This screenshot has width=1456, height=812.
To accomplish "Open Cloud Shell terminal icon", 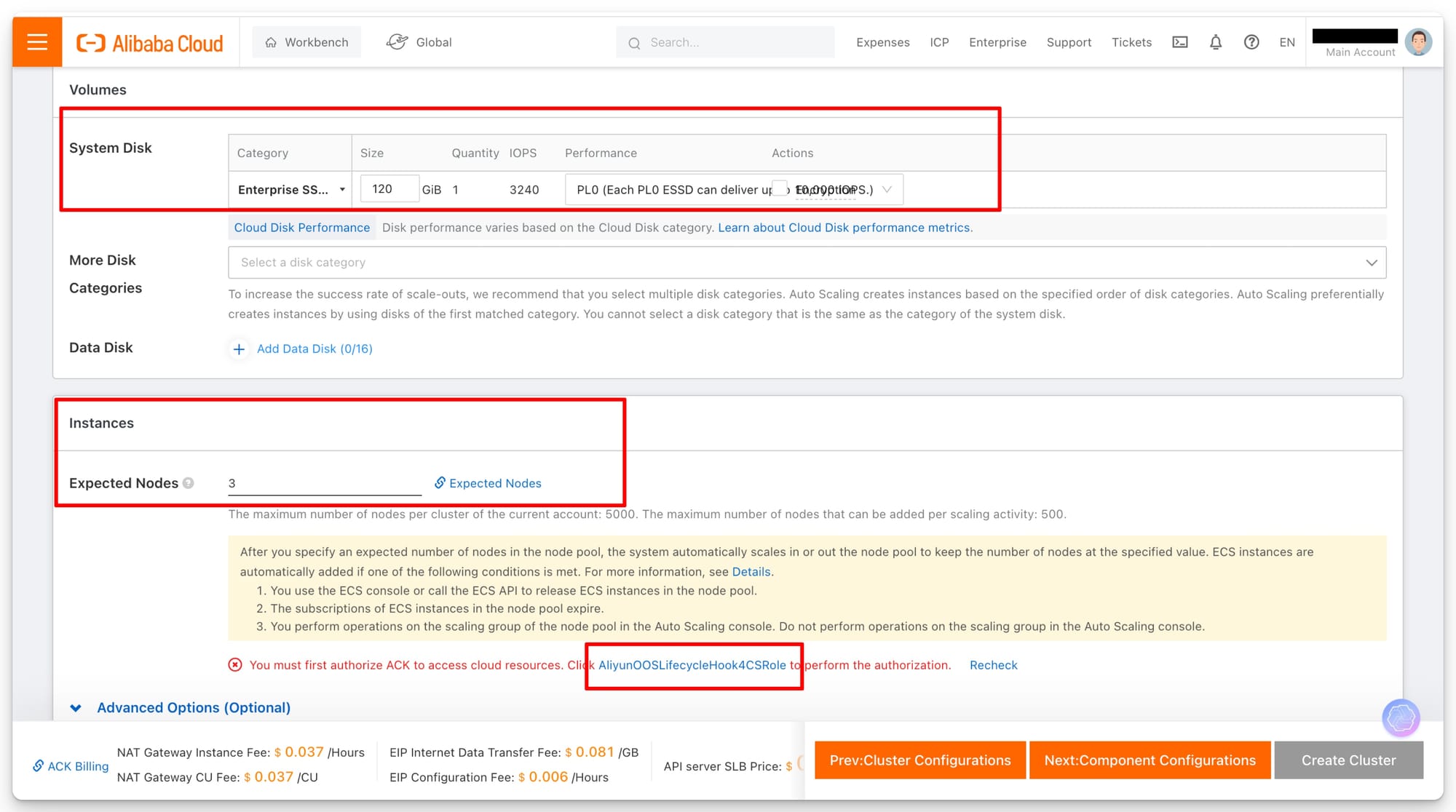I will (1180, 42).
